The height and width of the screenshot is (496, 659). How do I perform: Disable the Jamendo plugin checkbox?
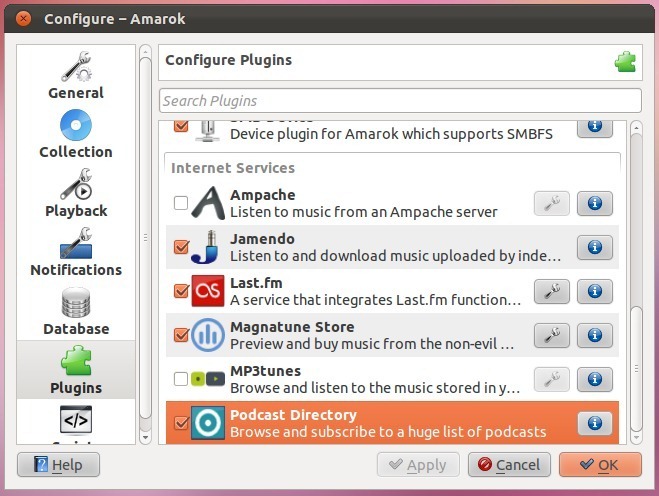[181, 247]
